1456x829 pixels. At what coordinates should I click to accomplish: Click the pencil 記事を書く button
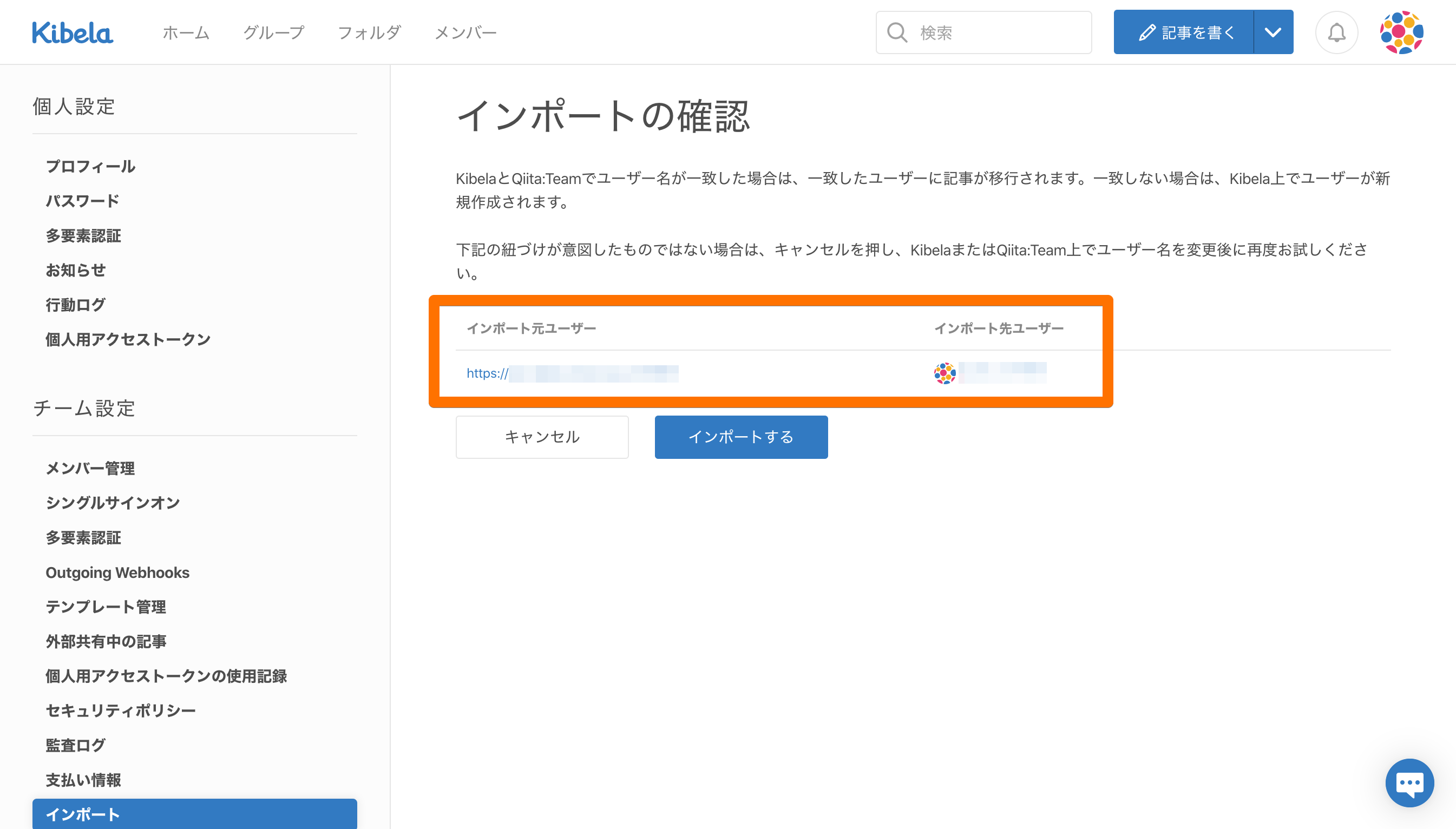click(1184, 32)
